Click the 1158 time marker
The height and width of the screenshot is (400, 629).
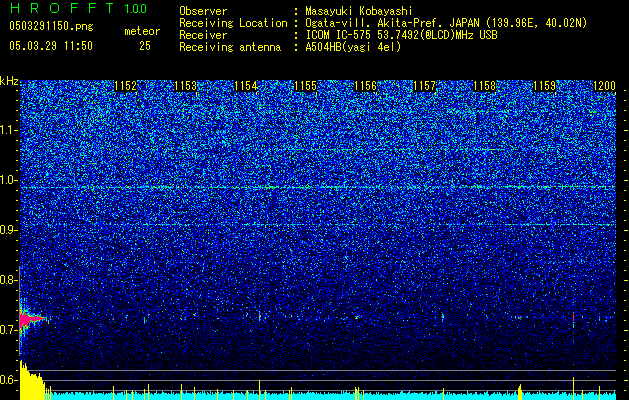tap(485, 86)
